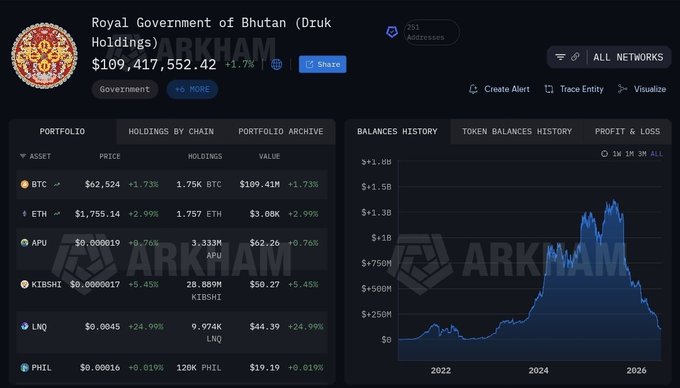Click the clock icon by chart ranges

tap(605, 154)
